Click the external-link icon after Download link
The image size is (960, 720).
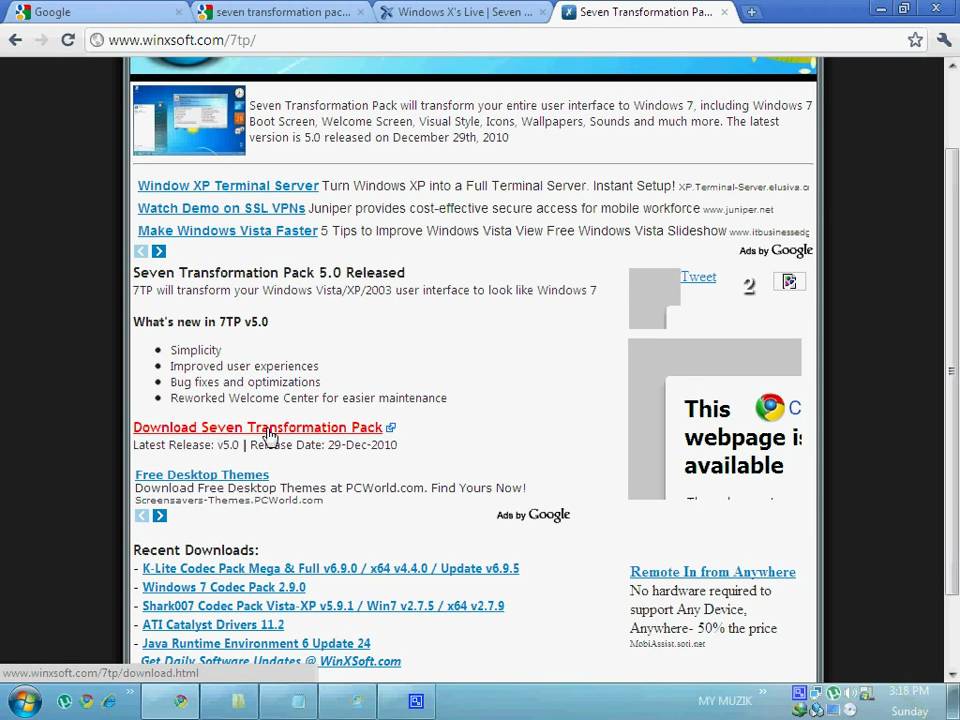click(x=391, y=427)
